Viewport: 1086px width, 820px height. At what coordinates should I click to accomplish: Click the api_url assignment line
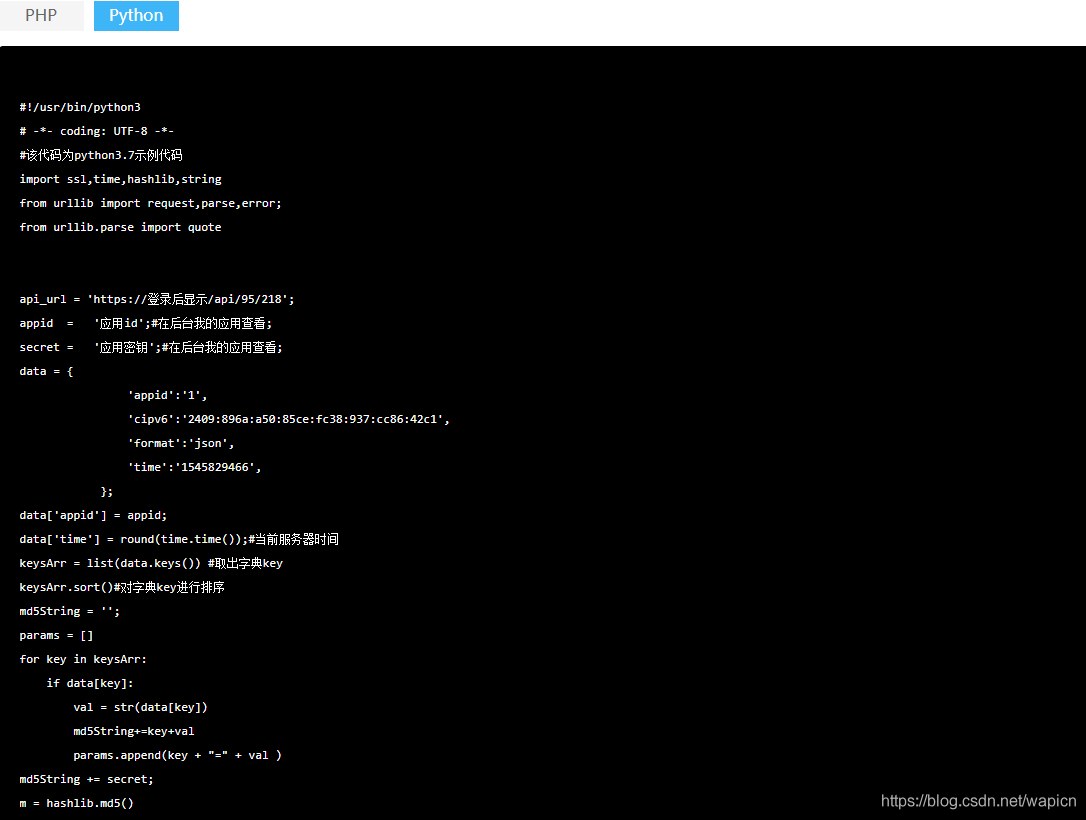click(x=157, y=299)
